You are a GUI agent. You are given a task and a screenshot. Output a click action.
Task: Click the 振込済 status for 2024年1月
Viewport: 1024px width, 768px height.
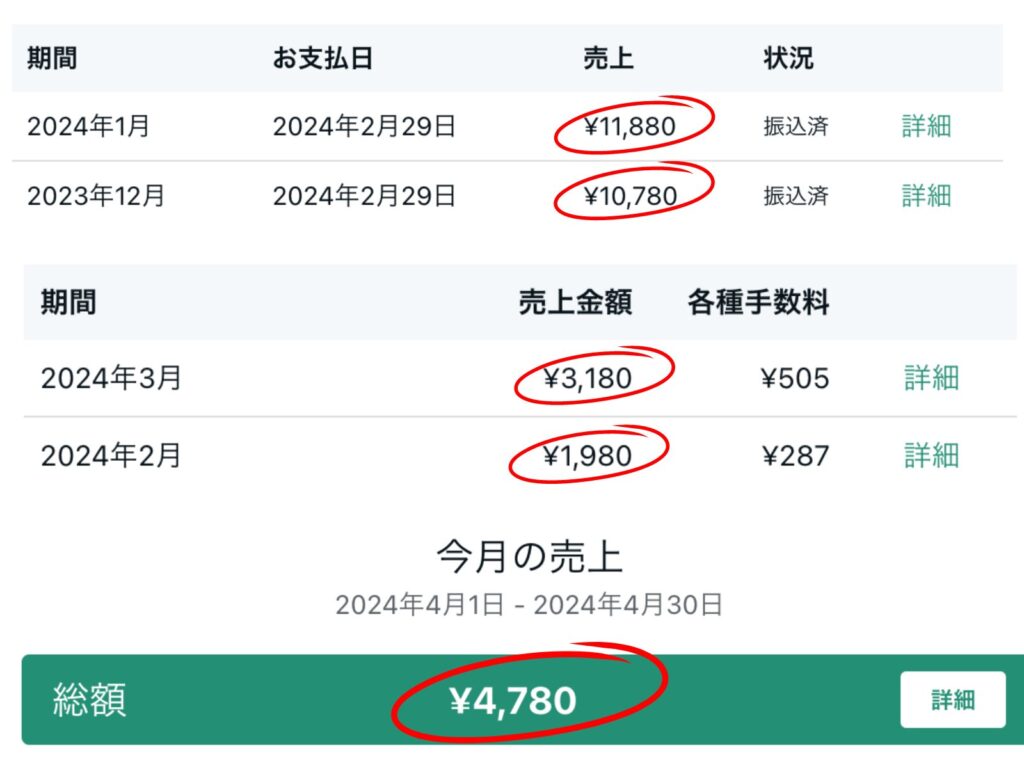pyautogui.click(x=796, y=126)
